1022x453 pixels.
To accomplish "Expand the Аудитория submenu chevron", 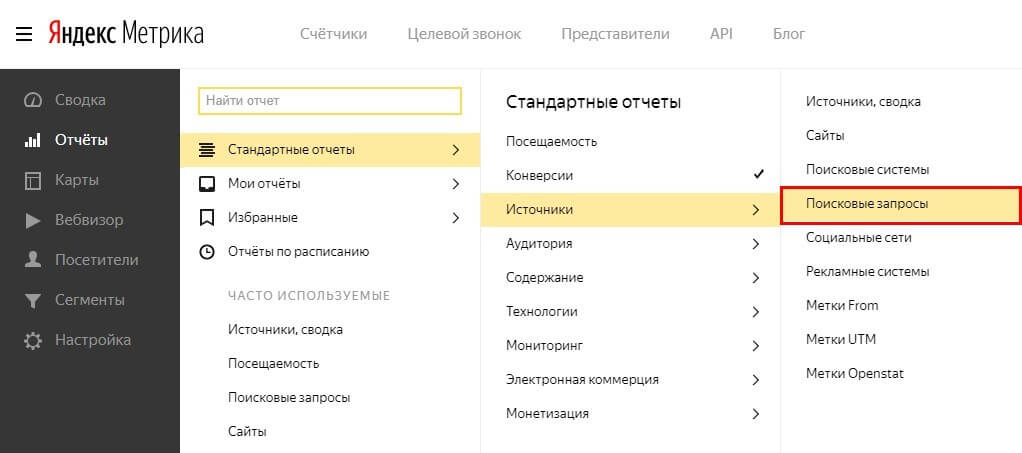I will click(755, 244).
